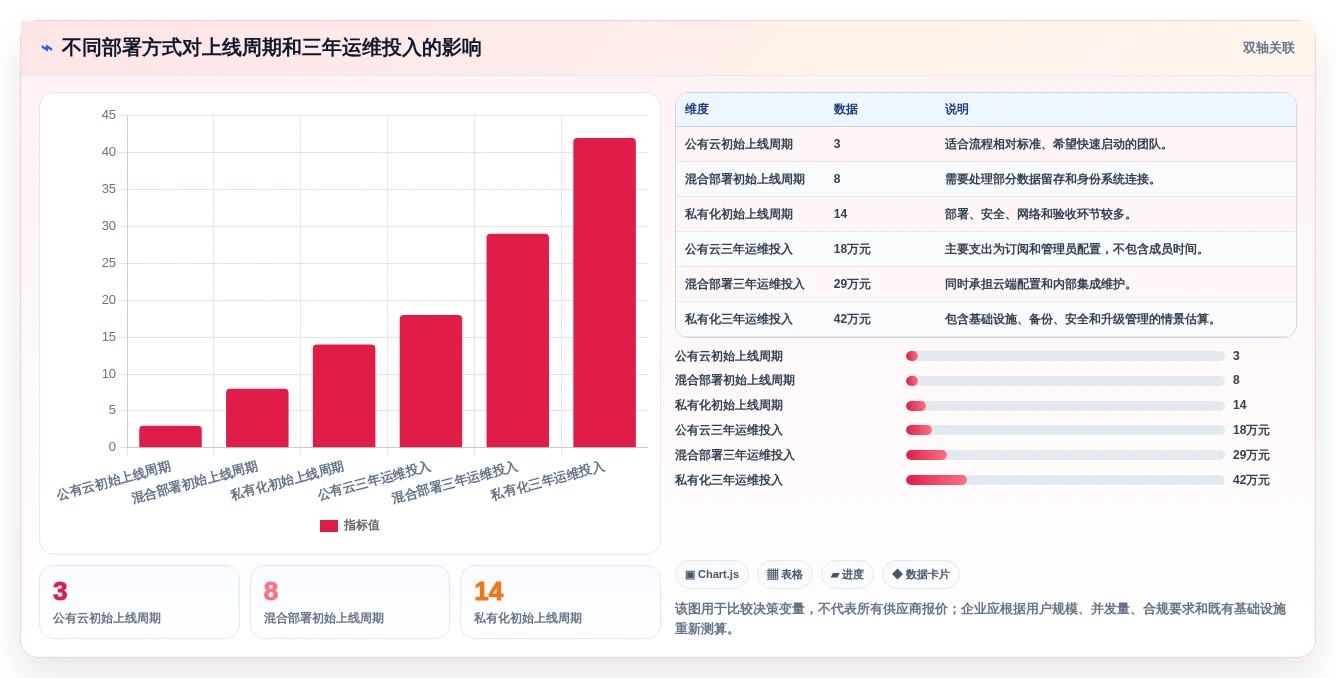Screen dimensions: 1336x678
Task: Select the 私有化三年运维投入 chart bar
Action: point(604,293)
